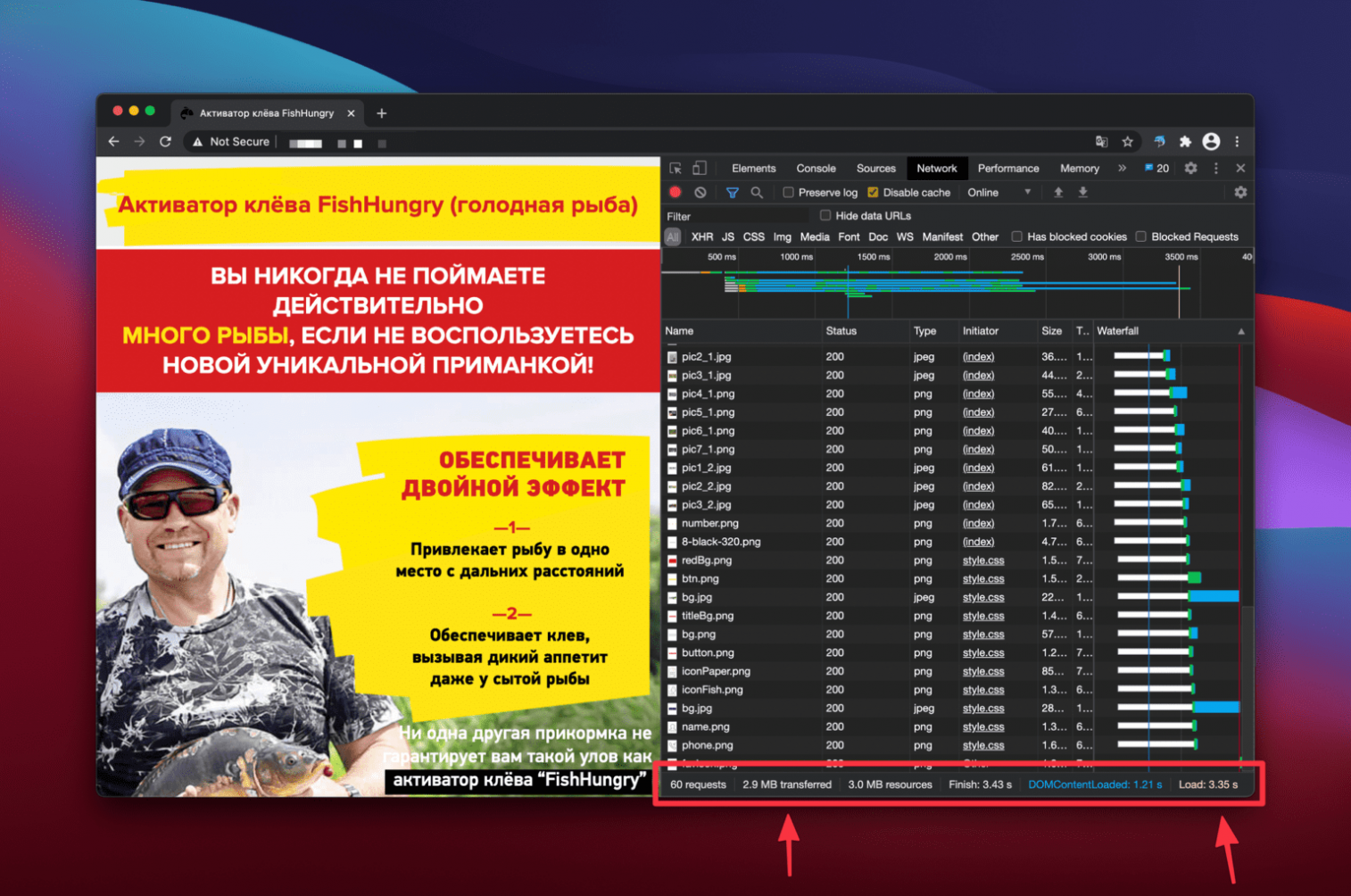Switch to the Console tab
Image resolution: width=1351 pixels, height=896 pixels.
point(816,168)
